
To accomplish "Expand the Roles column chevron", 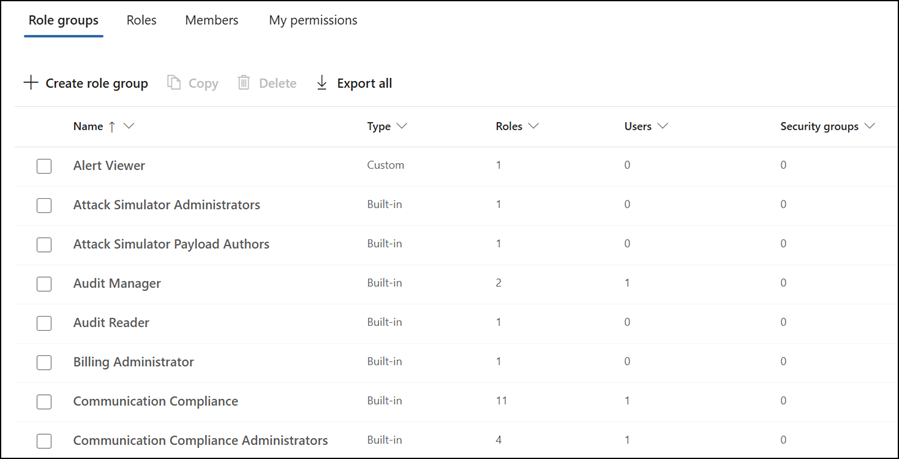I will point(533,126).
